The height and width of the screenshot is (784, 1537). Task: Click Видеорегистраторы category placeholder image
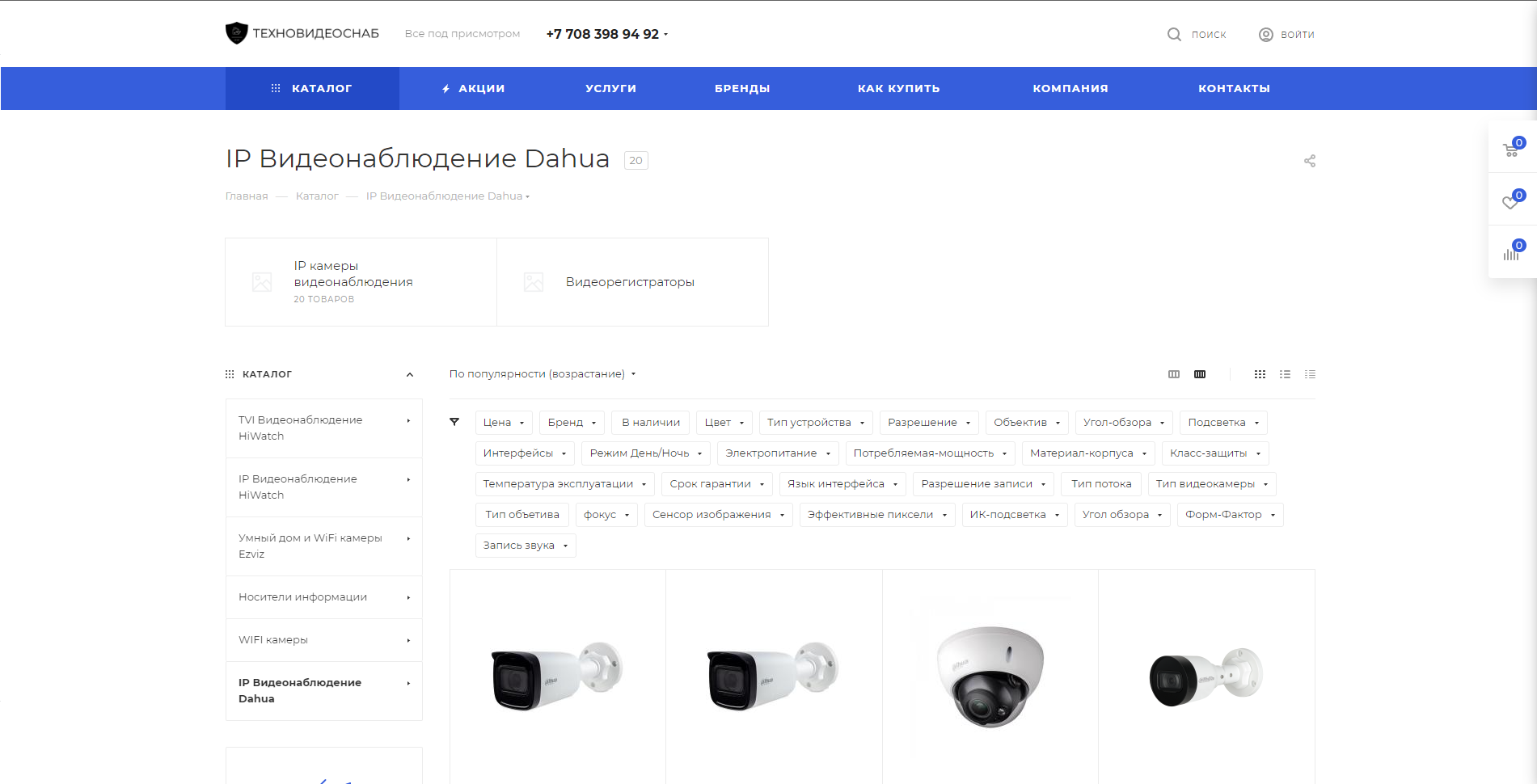coord(534,282)
